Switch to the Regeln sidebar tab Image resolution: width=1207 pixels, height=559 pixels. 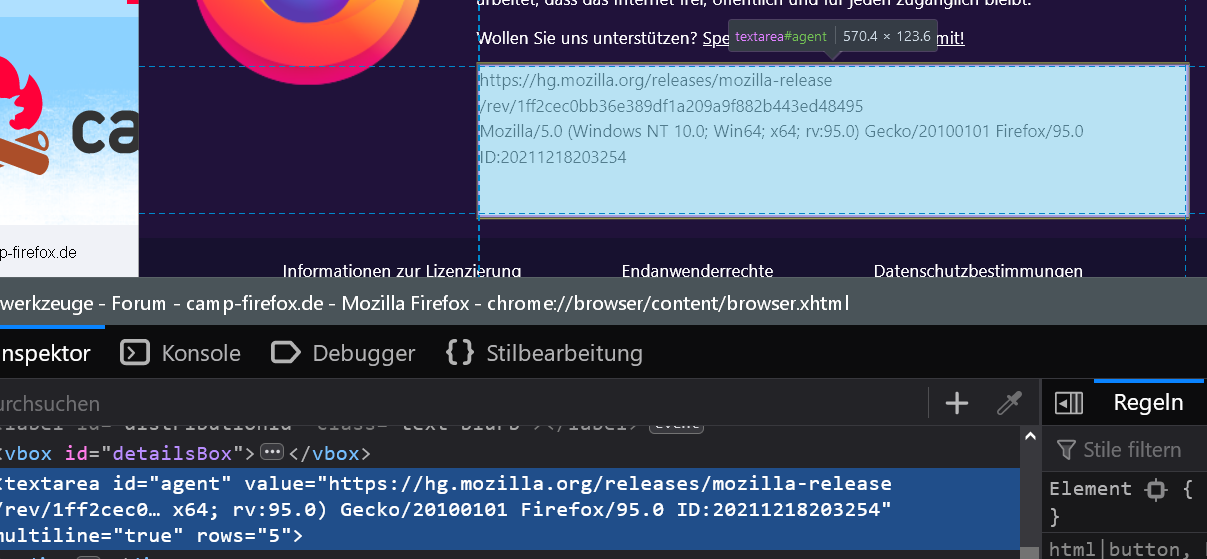point(1148,403)
